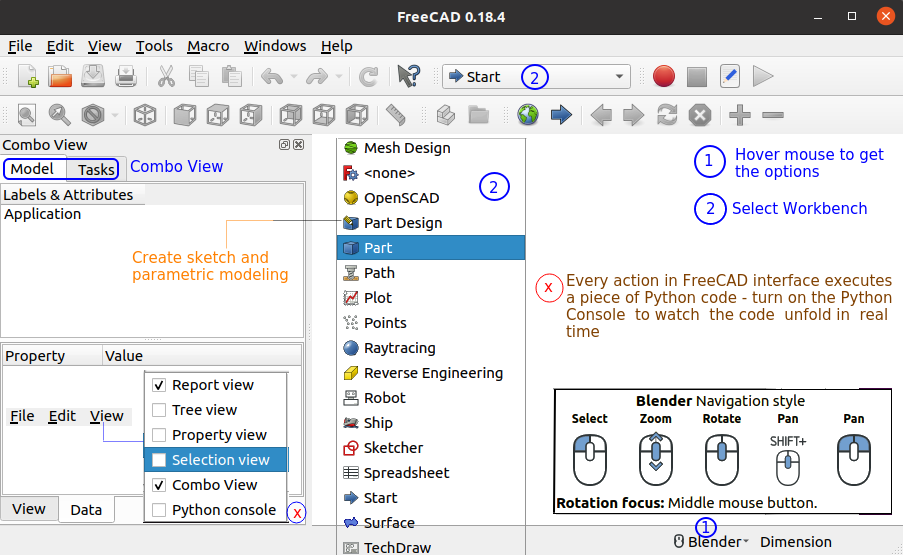
Task: Open the Start workbench selector dropdown
Action: point(536,77)
